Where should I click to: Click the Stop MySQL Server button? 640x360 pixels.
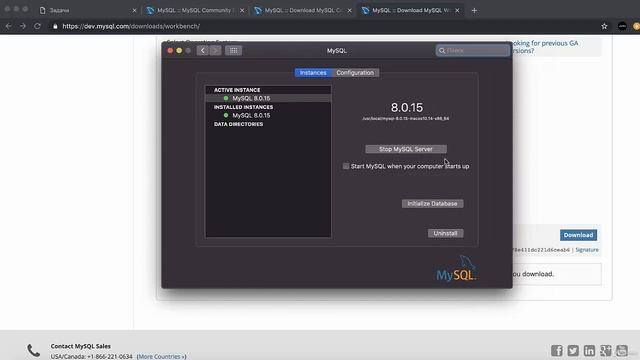click(406, 149)
